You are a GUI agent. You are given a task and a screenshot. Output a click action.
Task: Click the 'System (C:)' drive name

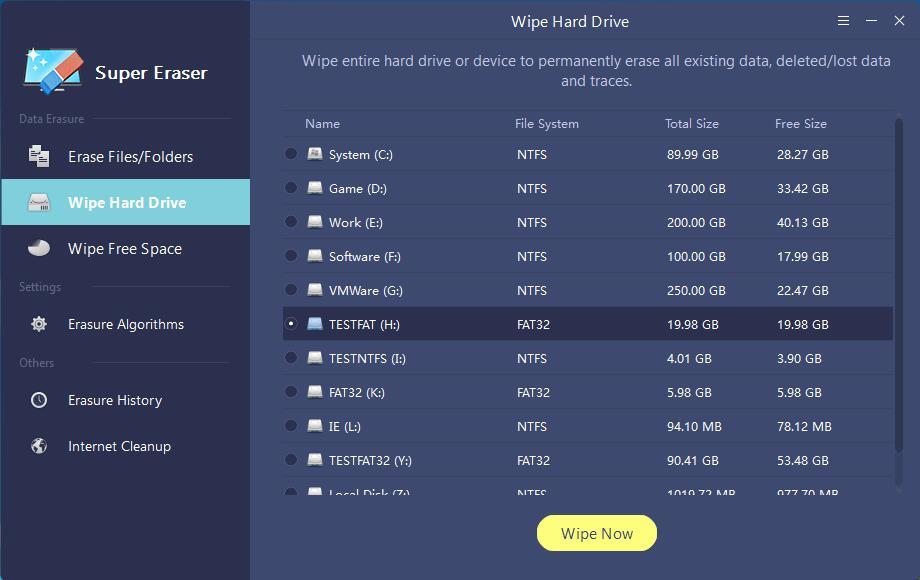pyautogui.click(x=361, y=154)
